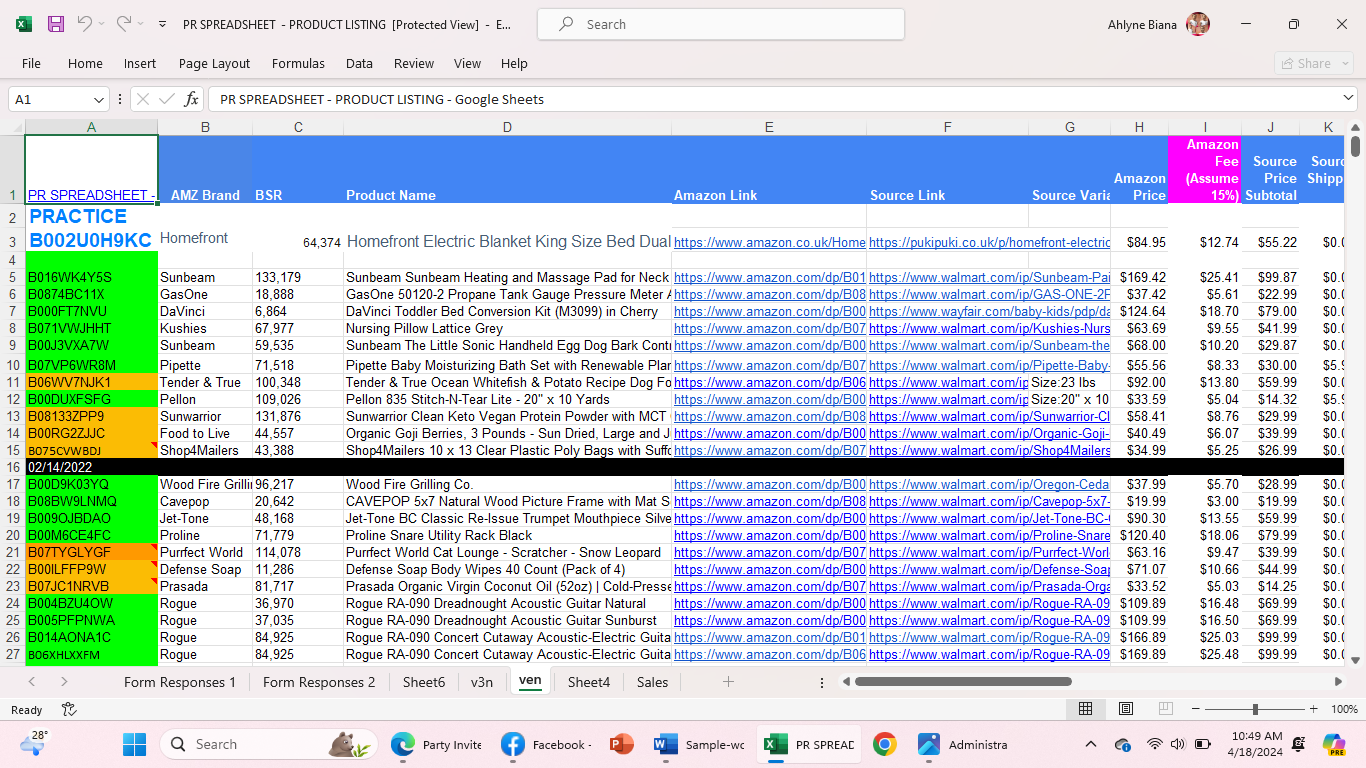Click sheet tab scroll left arrow
Viewport: 1366px width, 768px height.
pos(32,682)
